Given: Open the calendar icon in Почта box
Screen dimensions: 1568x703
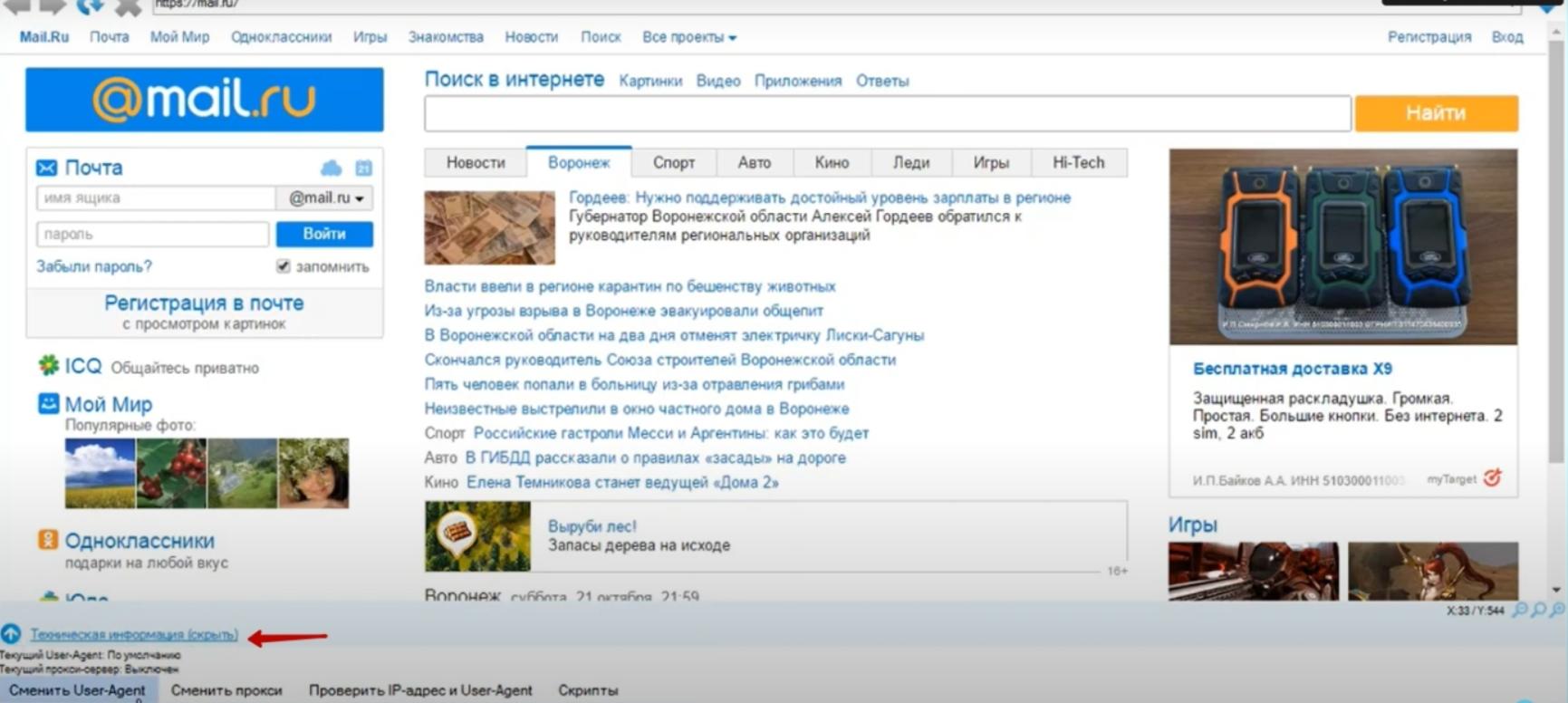Looking at the screenshot, I should coord(363,168).
